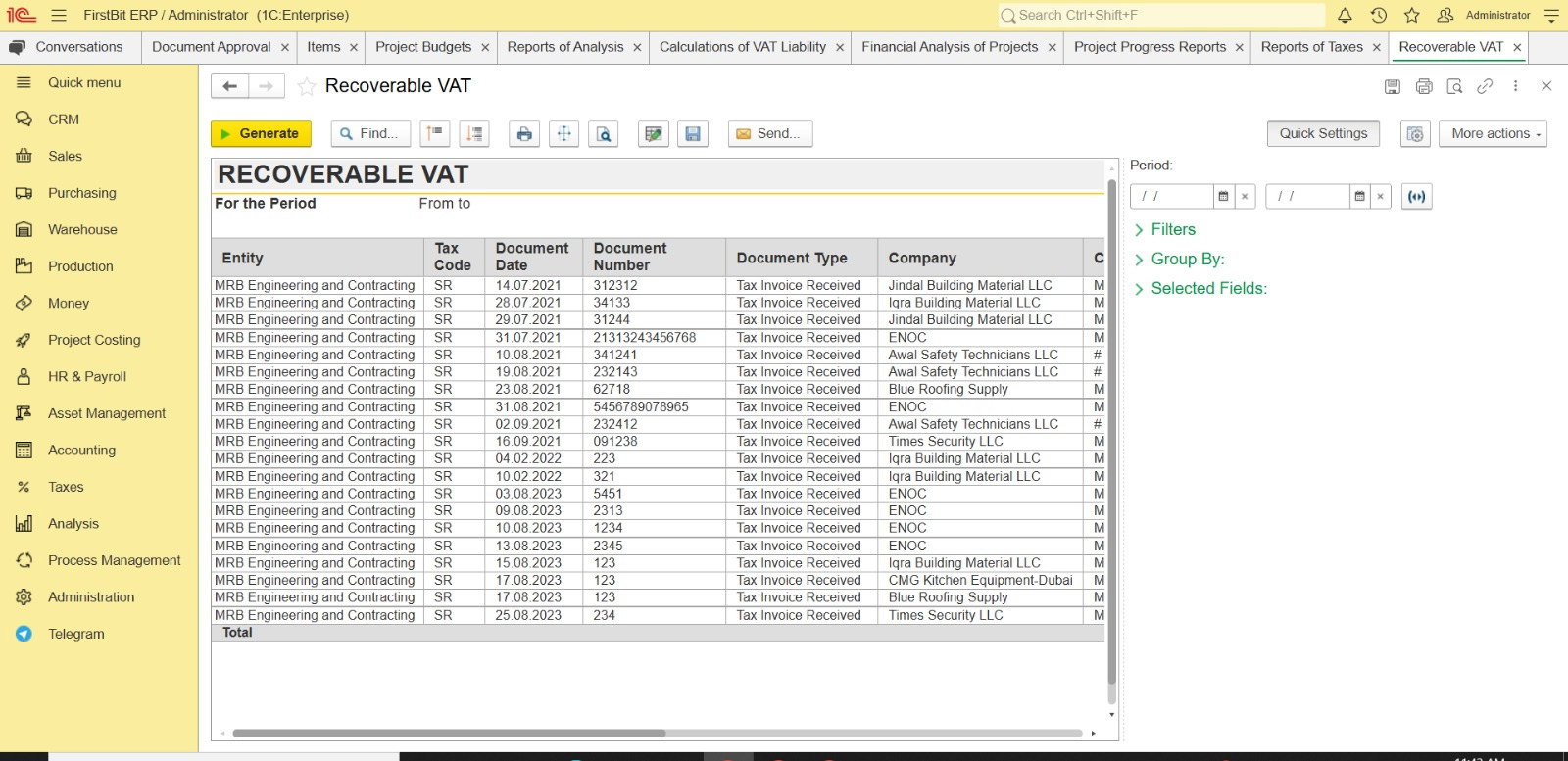Viewport: 1568px width, 761px height.
Task: Click the header preview icon
Action: [x=1454, y=86]
